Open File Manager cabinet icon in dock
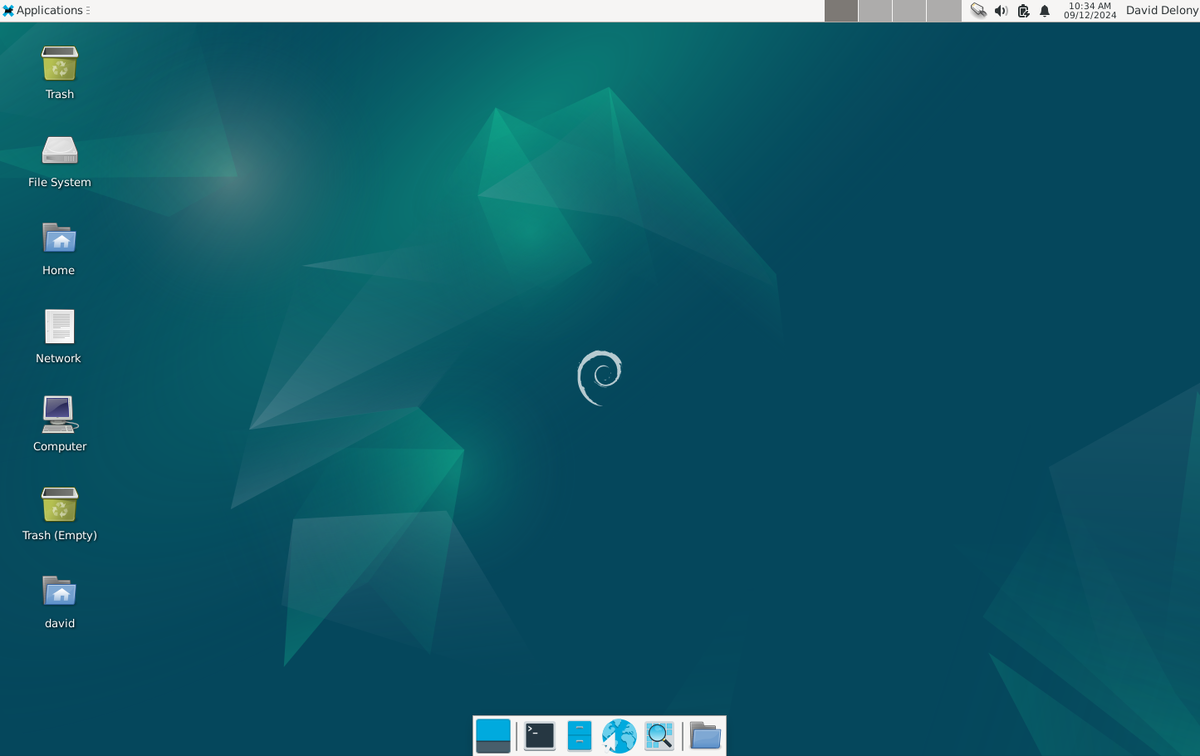The image size is (1200, 756). click(x=579, y=736)
